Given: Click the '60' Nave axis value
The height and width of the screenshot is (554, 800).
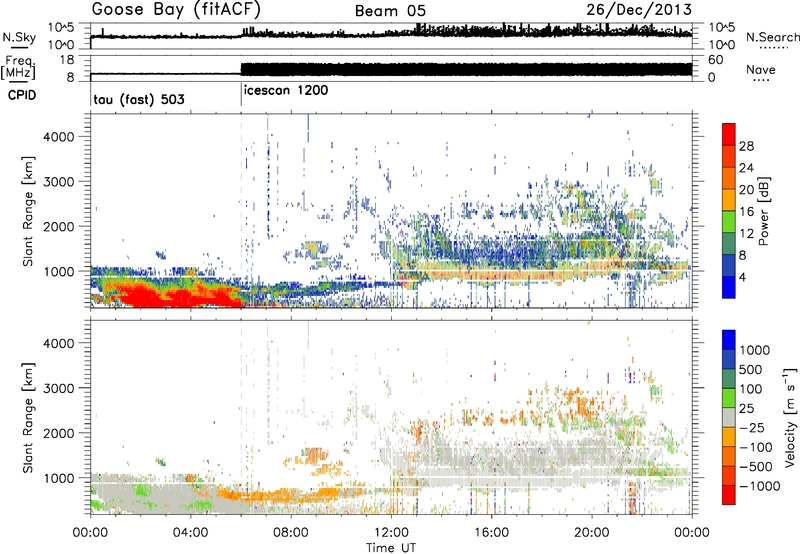Looking at the screenshot, I should click(x=715, y=60).
